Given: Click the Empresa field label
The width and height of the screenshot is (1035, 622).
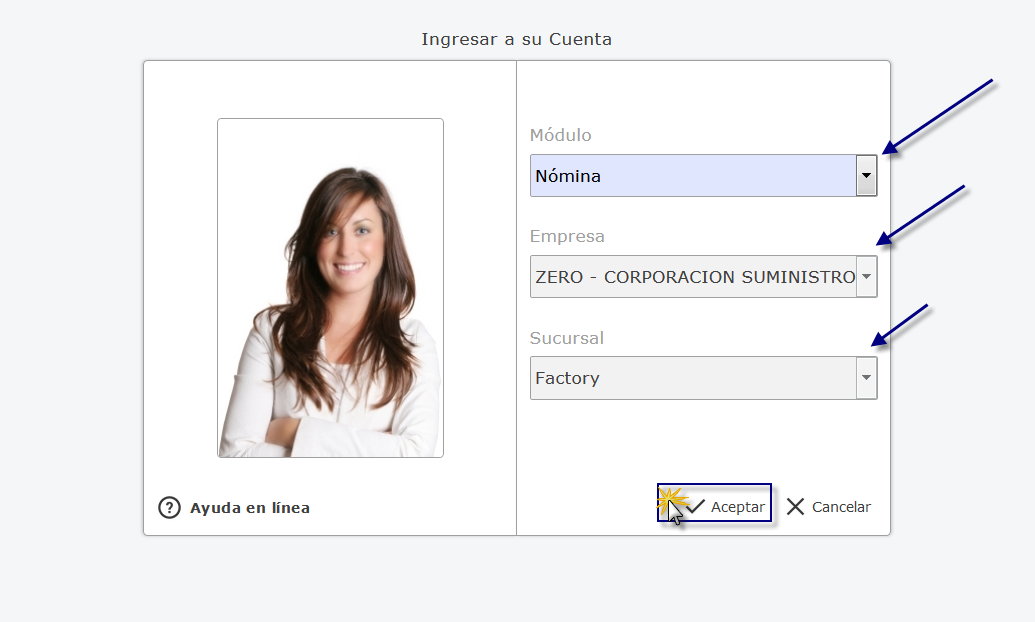Looking at the screenshot, I should [567, 237].
